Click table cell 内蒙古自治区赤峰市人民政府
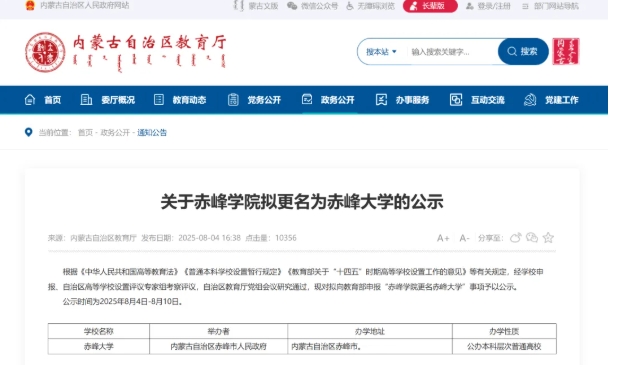The width and height of the screenshot is (625, 381). 218,347
